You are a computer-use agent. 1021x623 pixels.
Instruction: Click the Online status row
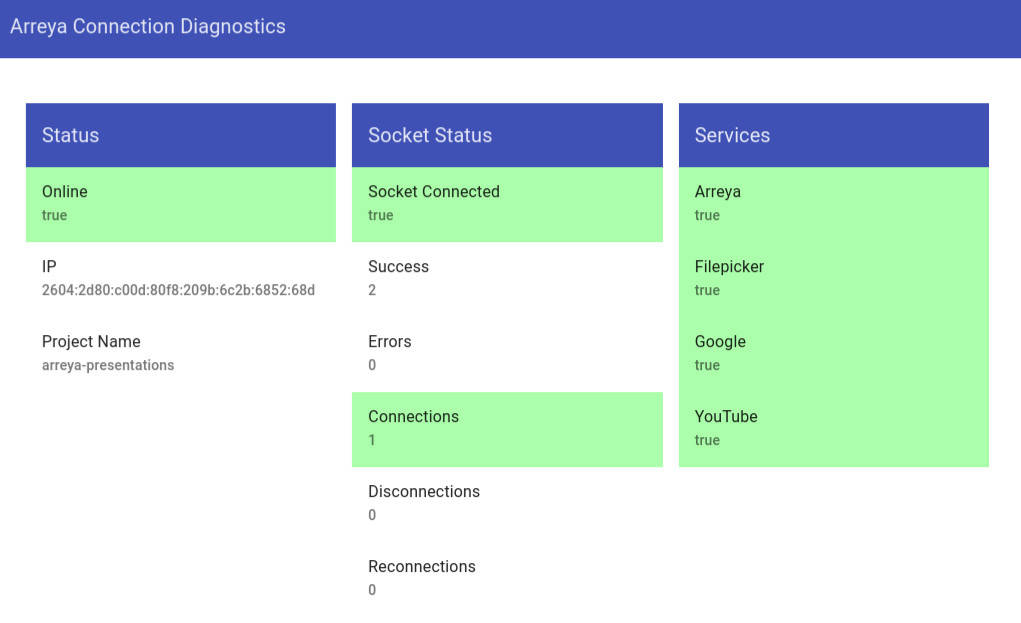(x=180, y=204)
